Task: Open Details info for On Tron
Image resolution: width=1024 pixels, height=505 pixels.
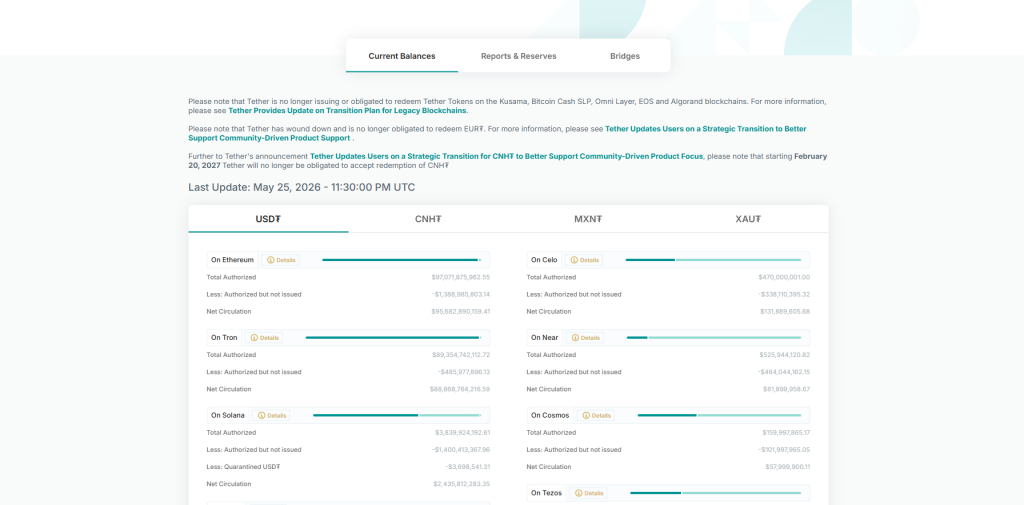Action: [x=264, y=338]
